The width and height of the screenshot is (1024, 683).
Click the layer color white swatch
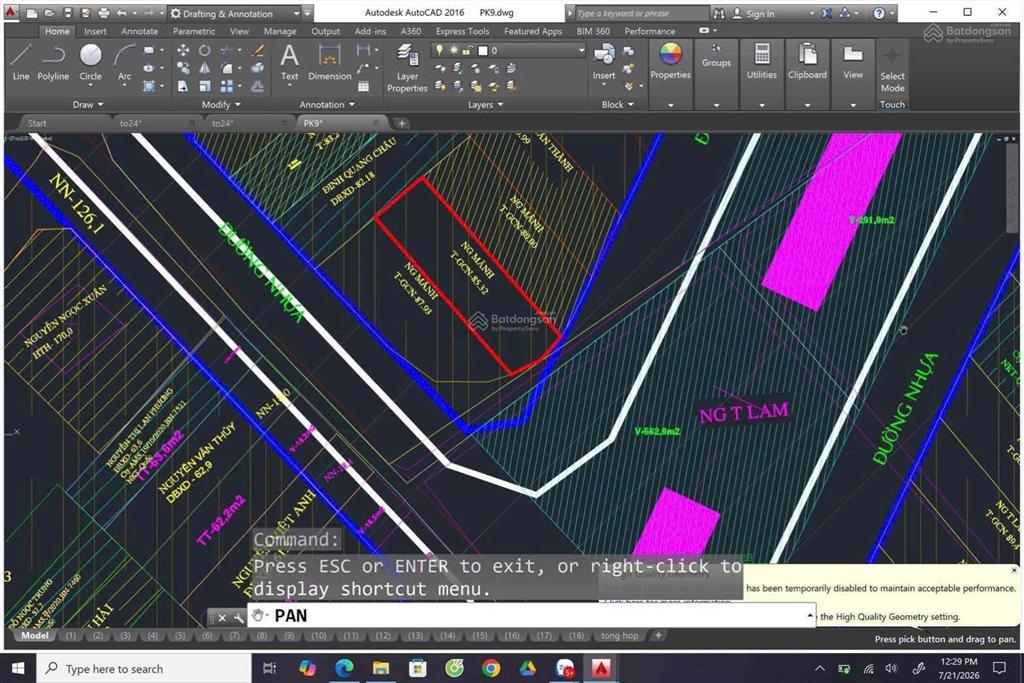(483, 50)
